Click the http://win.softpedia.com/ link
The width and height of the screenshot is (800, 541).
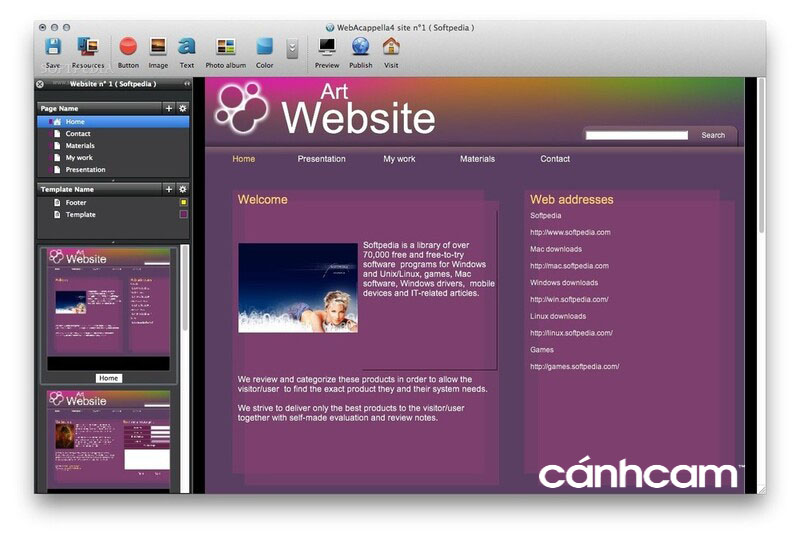[569, 300]
